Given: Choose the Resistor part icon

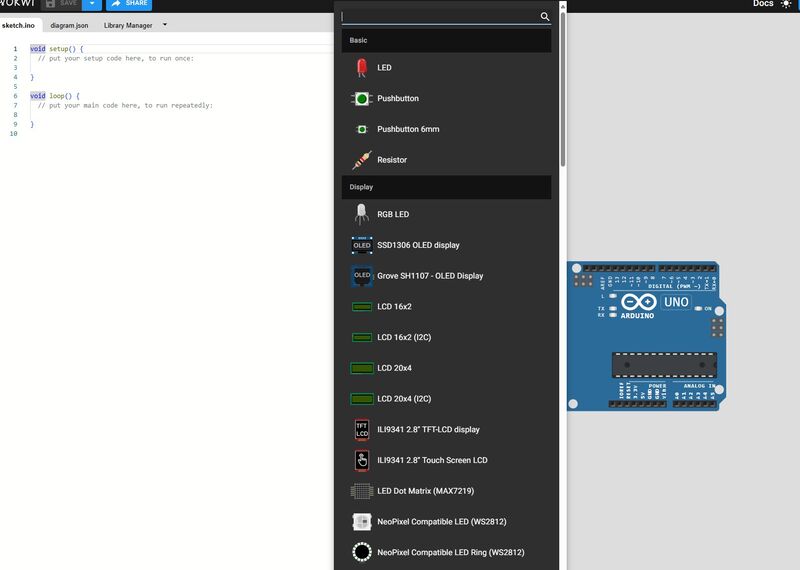Looking at the screenshot, I should click(362, 160).
